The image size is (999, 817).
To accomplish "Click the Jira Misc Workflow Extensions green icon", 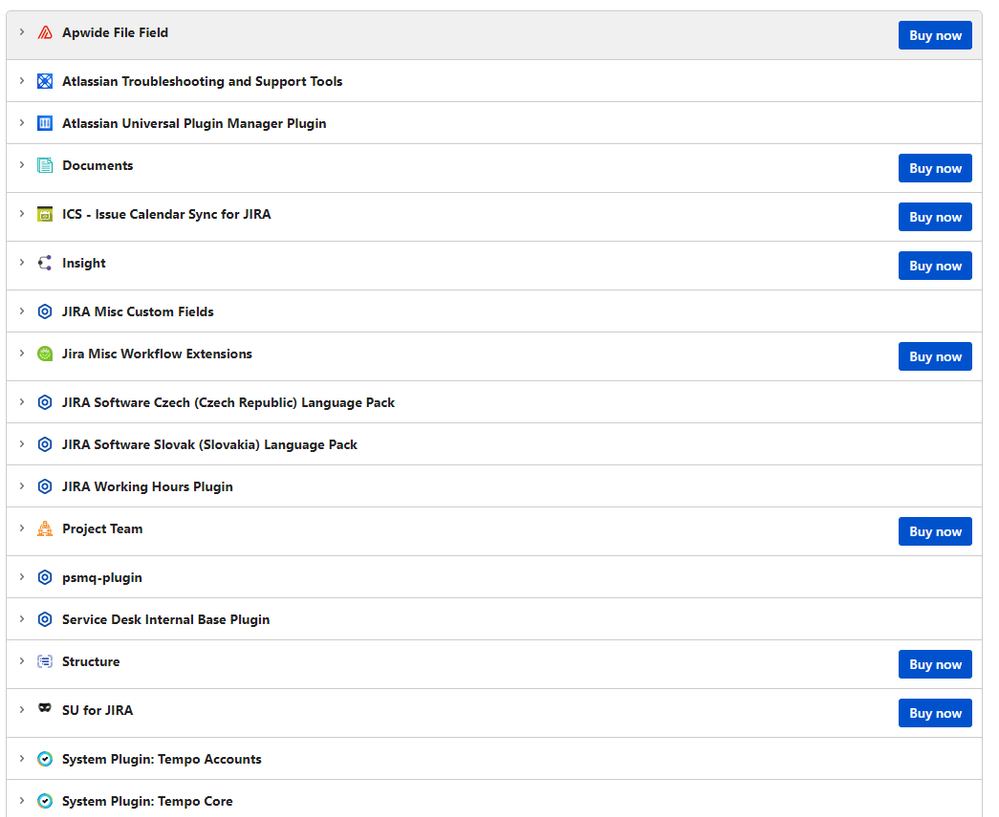I will click(45, 354).
